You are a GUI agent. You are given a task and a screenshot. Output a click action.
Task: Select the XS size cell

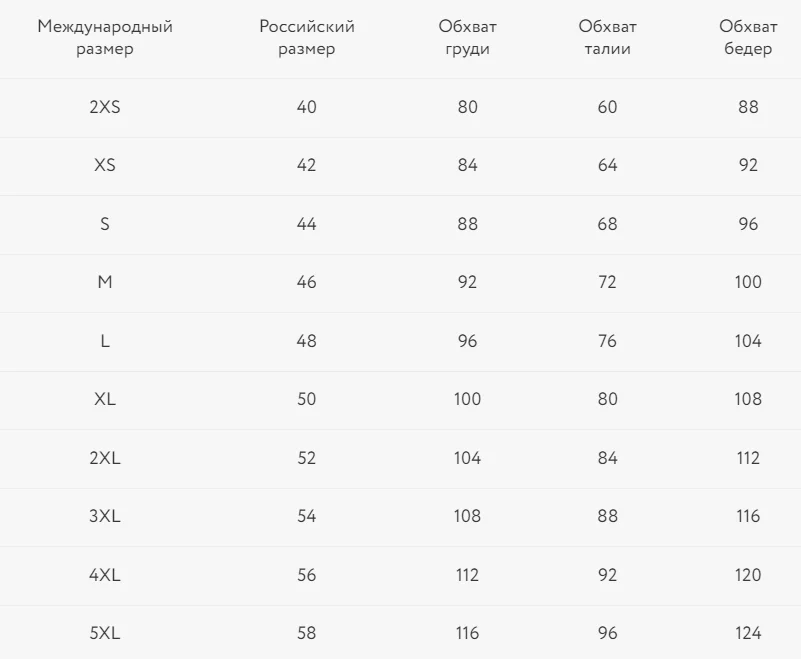click(x=105, y=165)
